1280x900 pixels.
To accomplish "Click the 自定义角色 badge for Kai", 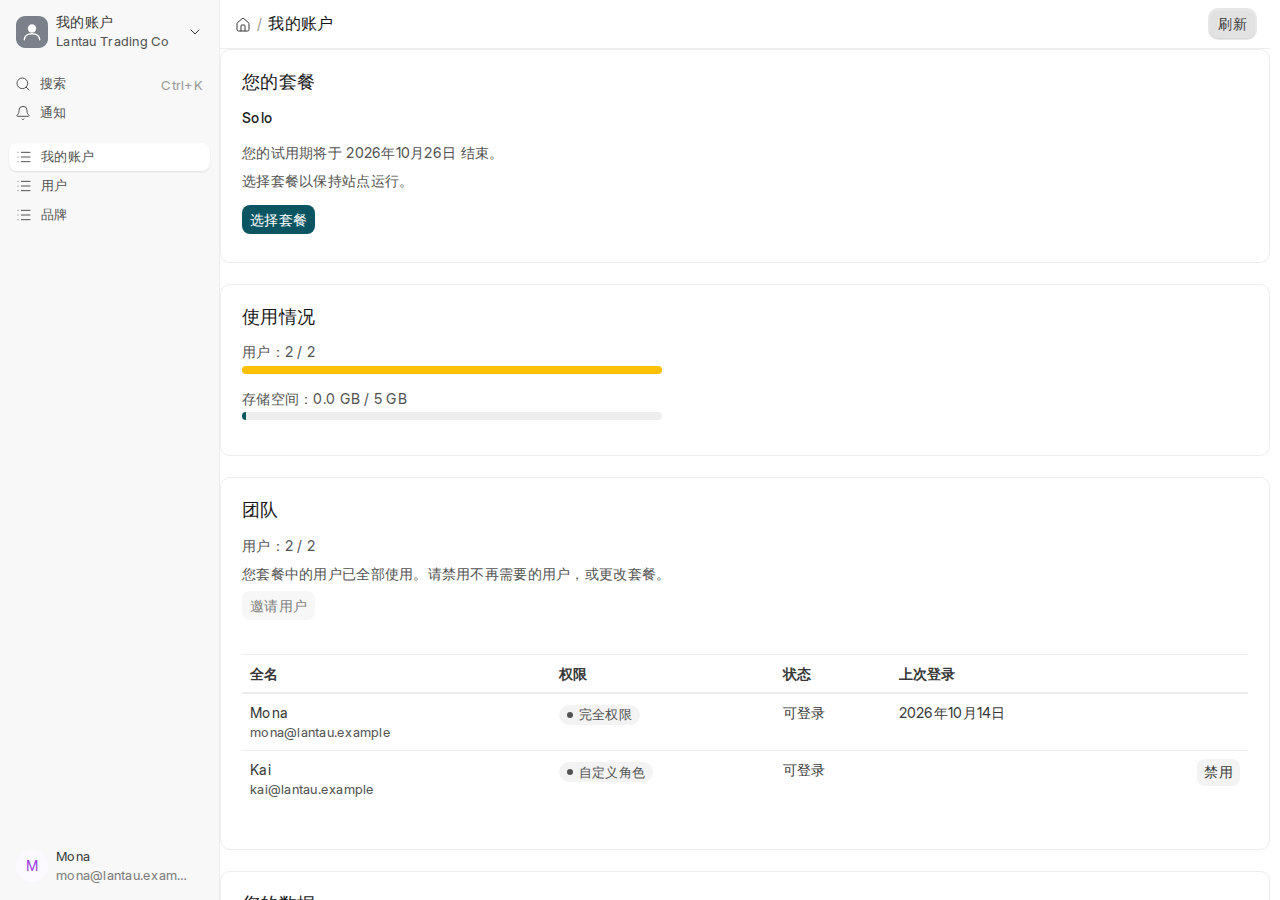I will point(606,772).
